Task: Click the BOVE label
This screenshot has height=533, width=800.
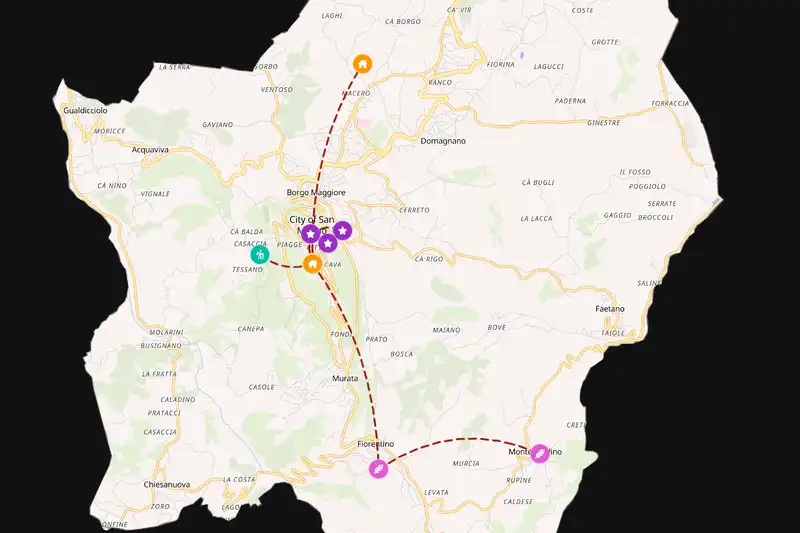Action: coord(496,327)
